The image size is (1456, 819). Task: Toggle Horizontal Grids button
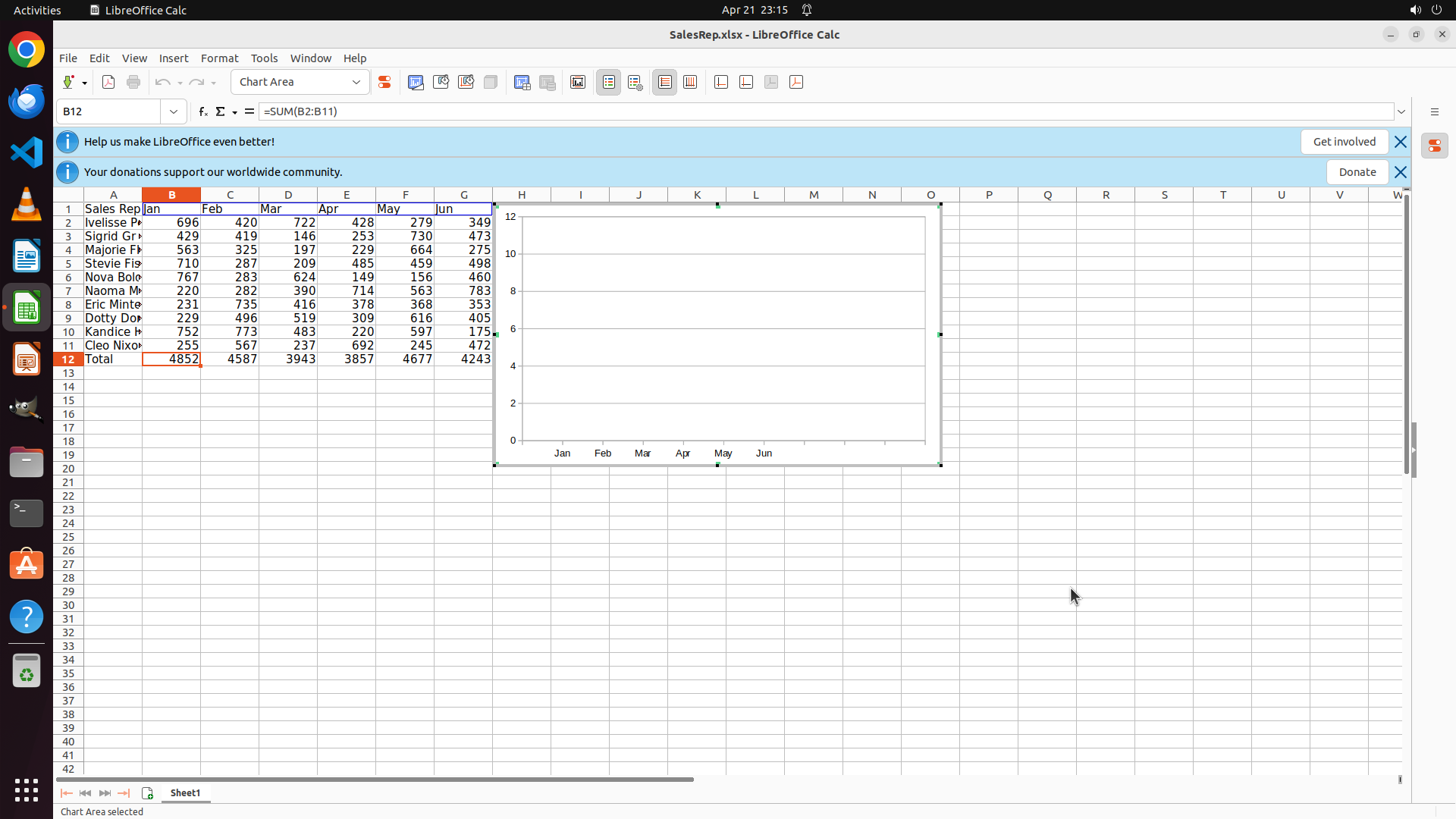click(x=665, y=83)
